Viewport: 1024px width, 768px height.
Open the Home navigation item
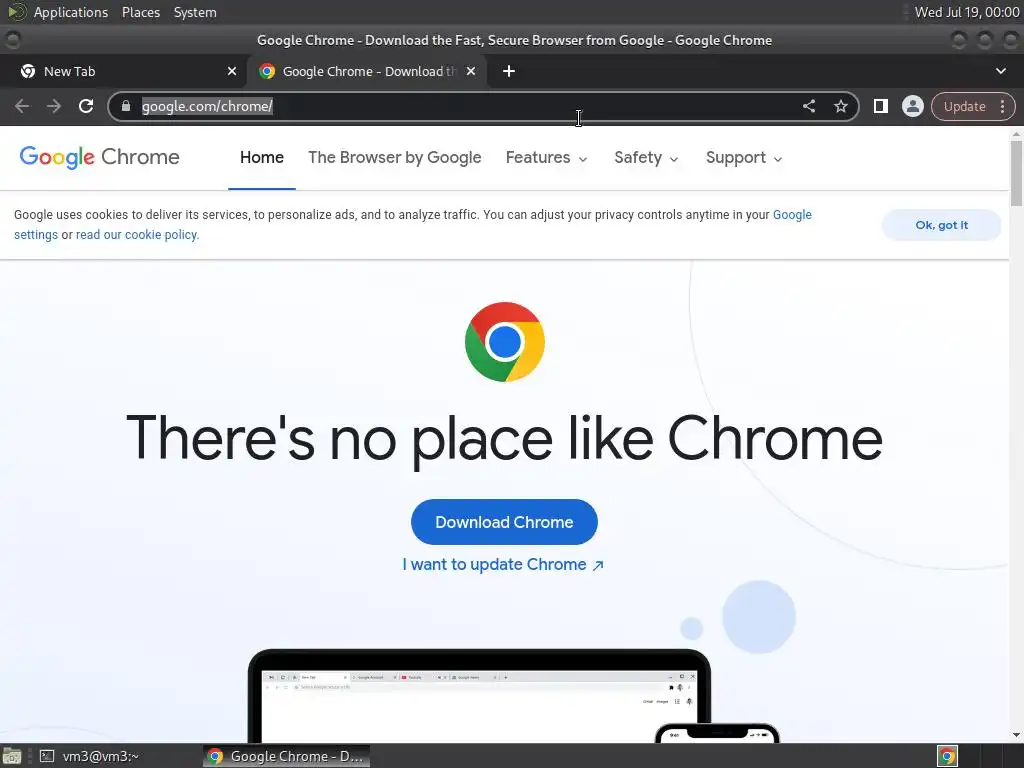coord(262,157)
